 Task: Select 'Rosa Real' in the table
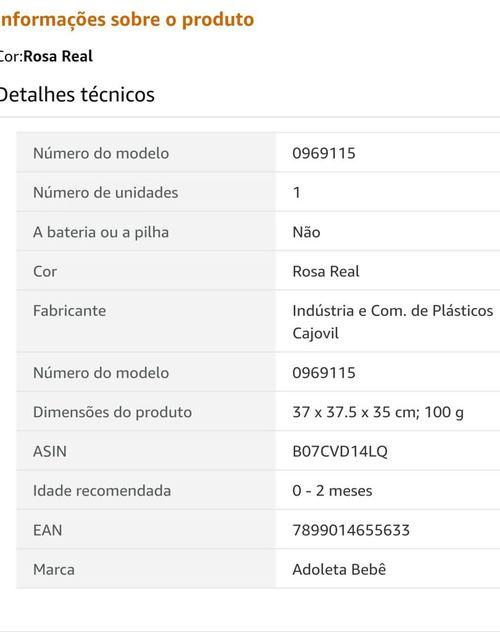326,271
